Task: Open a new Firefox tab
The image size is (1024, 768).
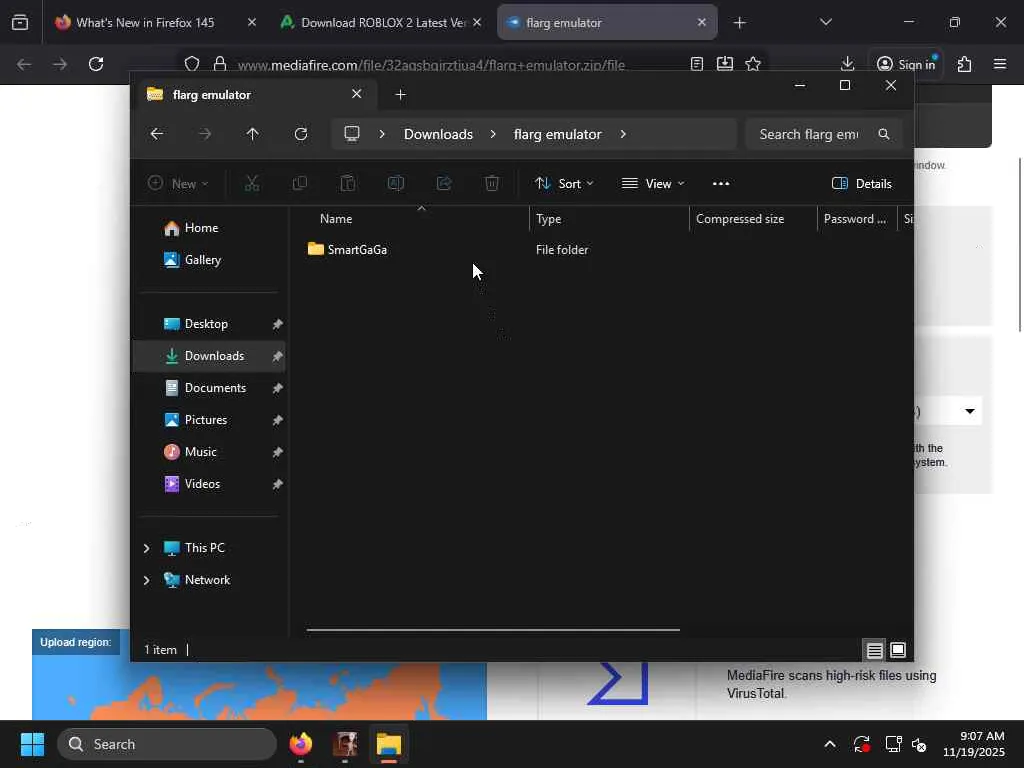Action: coord(739,23)
